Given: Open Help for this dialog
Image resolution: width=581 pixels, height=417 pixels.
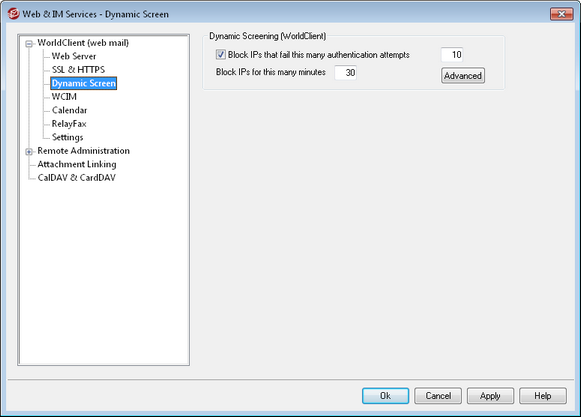Looking at the screenshot, I should (543, 396).
